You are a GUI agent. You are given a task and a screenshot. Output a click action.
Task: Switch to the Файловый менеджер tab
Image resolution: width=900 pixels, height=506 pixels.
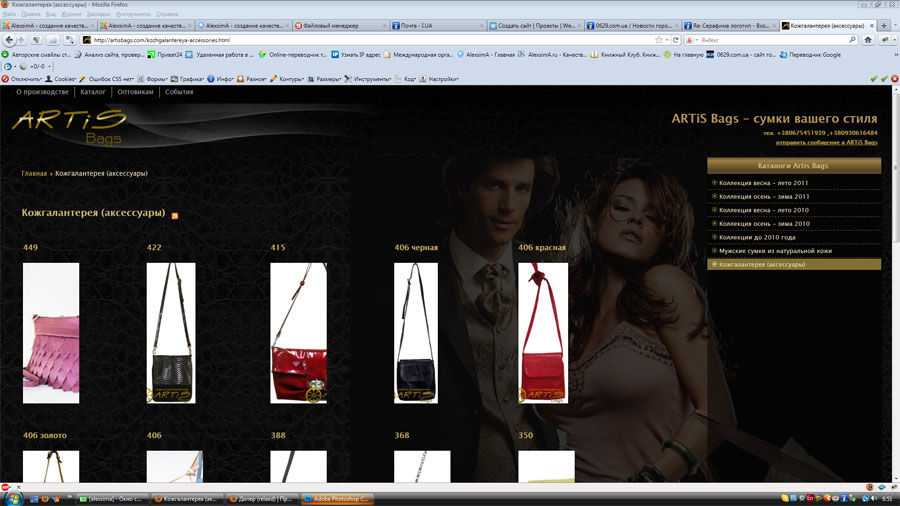pos(340,26)
